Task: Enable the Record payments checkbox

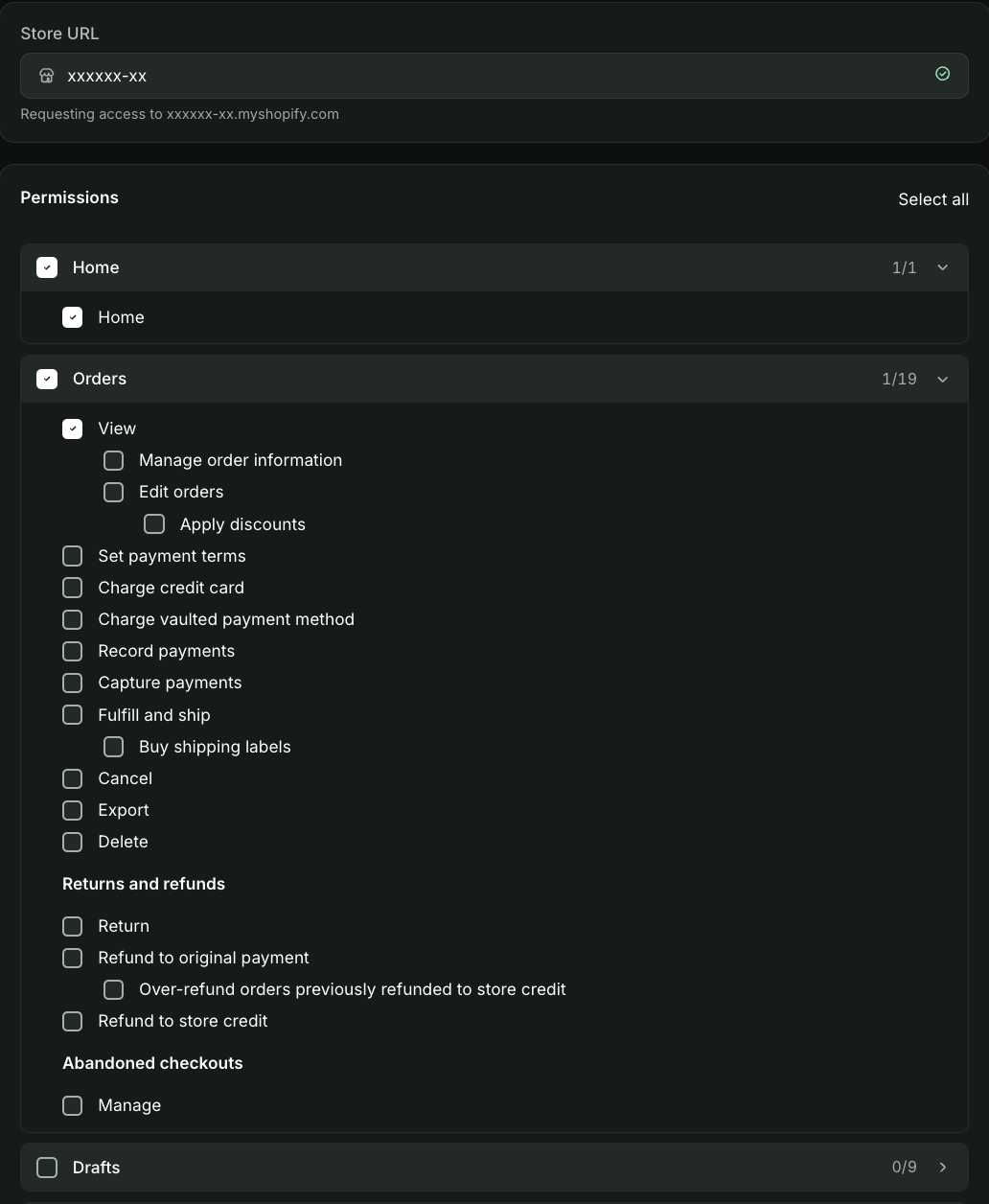Action: click(x=73, y=651)
